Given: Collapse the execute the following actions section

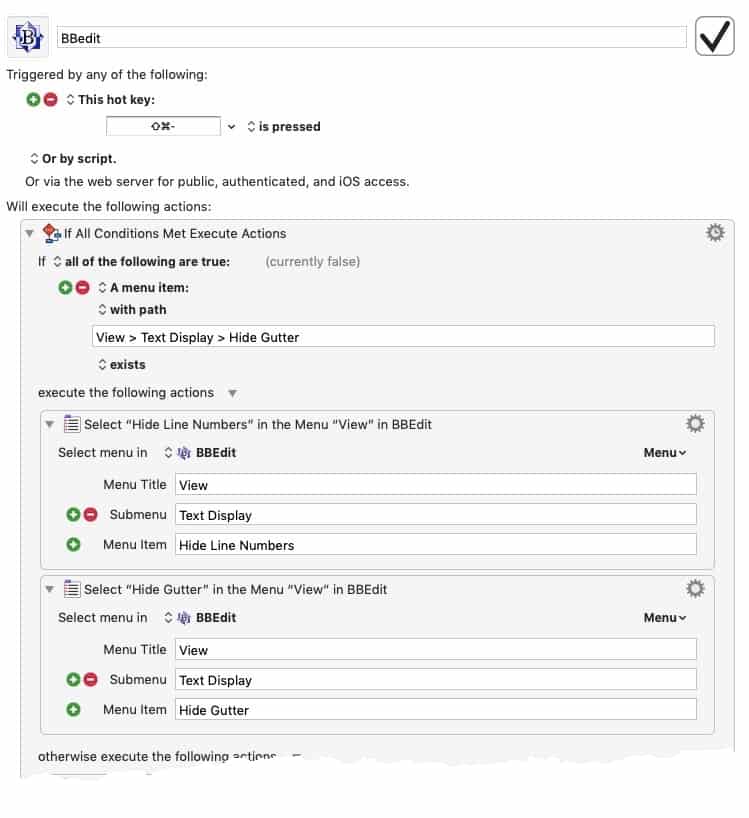Looking at the screenshot, I should point(233,393).
